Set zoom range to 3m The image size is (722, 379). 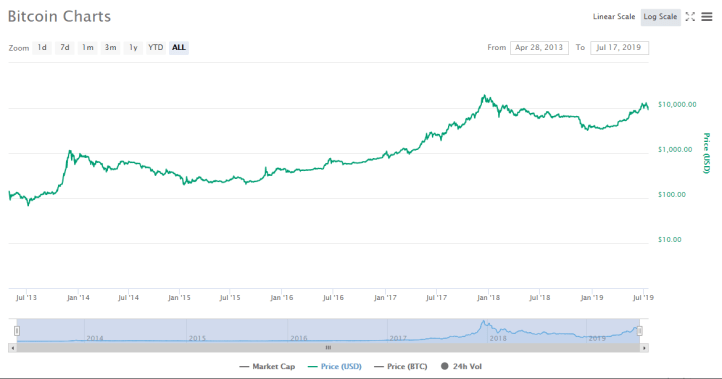110,47
